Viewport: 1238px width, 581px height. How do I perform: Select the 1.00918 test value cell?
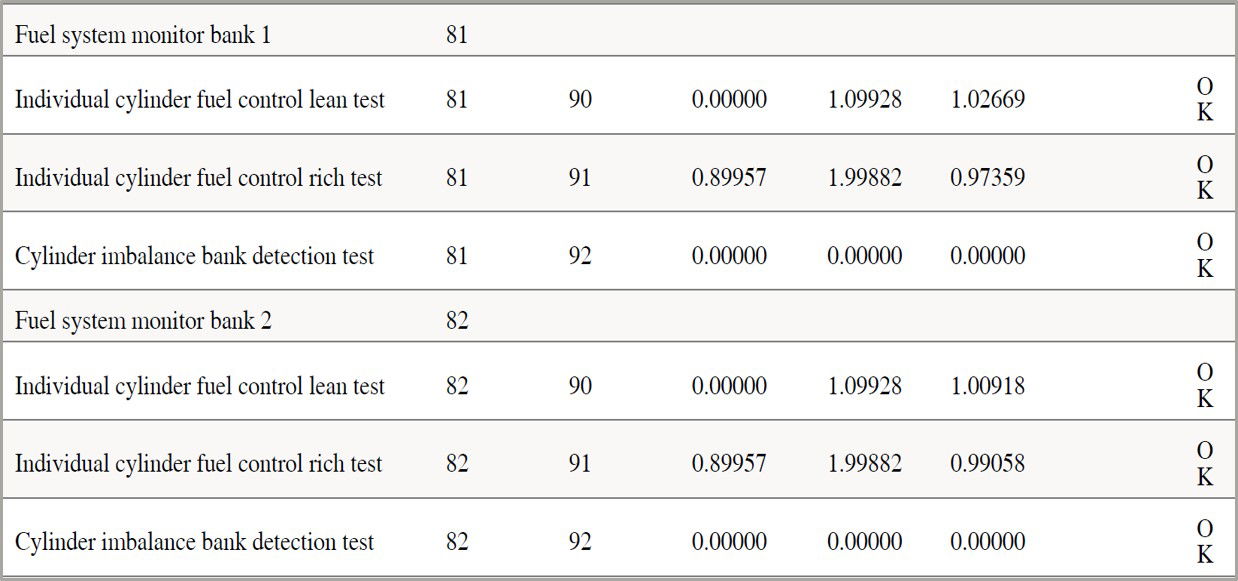click(987, 386)
